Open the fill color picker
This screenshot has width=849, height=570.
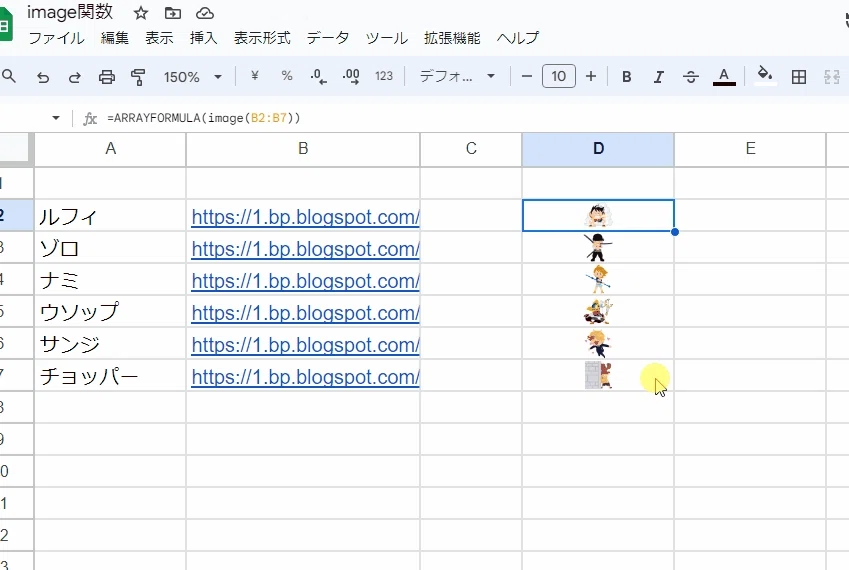pyautogui.click(x=765, y=76)
